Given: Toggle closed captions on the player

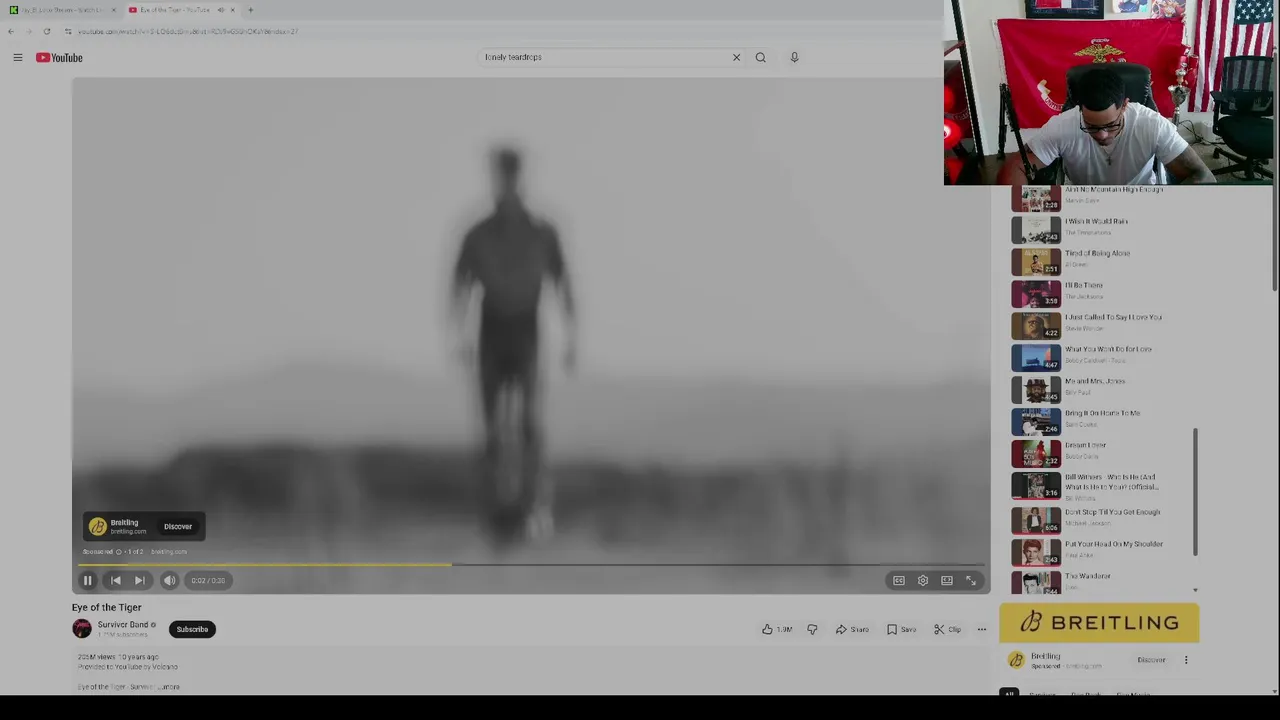Looking at the screenshot, I should pyautogui.click(x=899, y=580).
